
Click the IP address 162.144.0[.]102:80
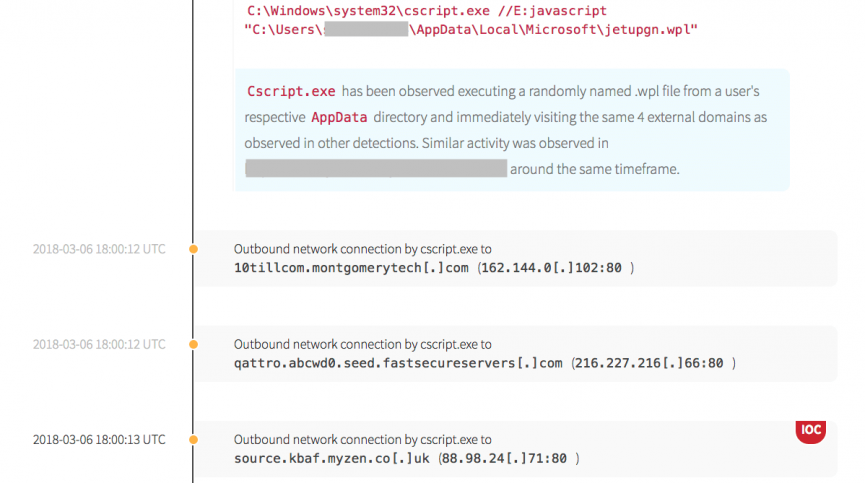(x=556, y=268)
